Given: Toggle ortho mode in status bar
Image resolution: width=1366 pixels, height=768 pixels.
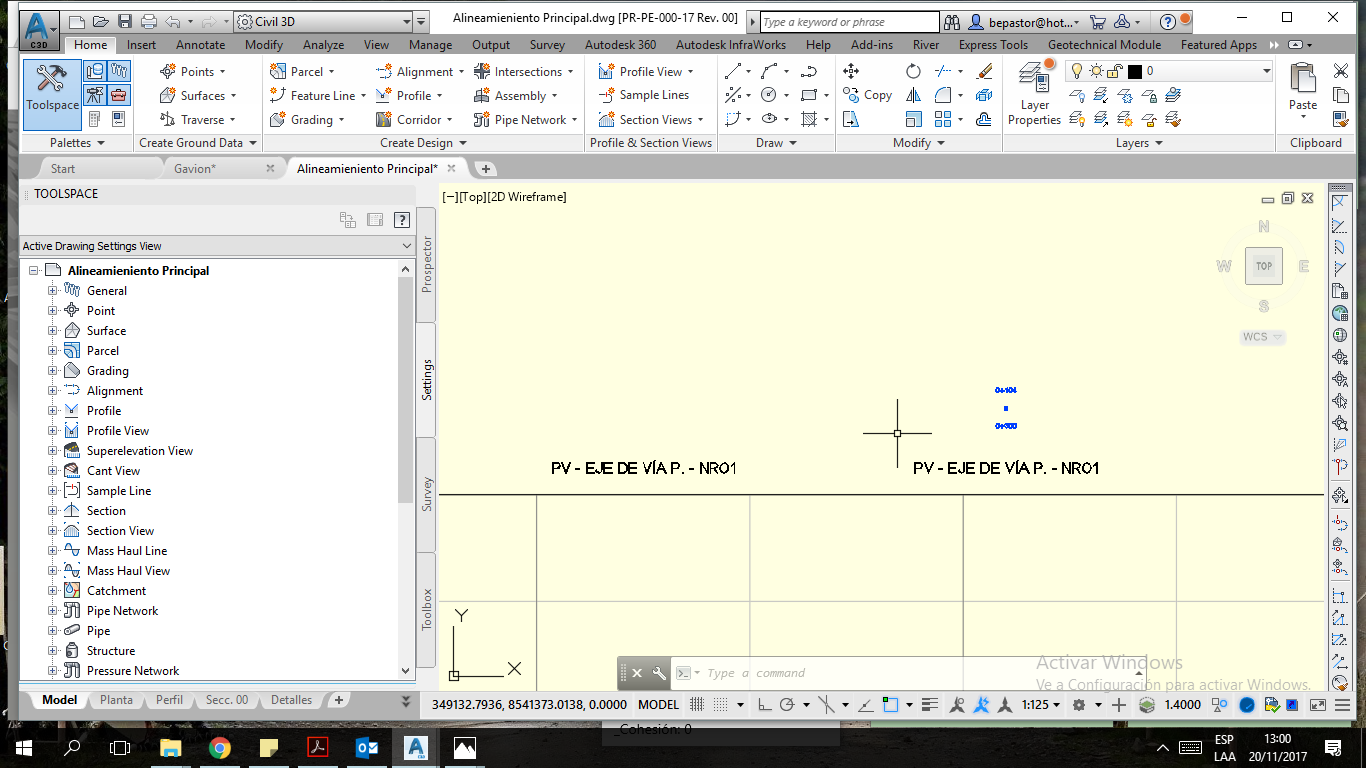Looking at the screenshot, I should 764,704.
